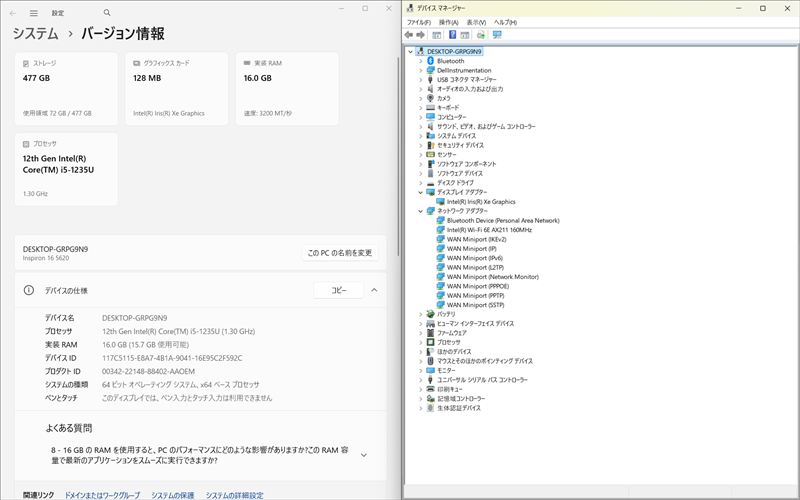Expand the RAM FAQ question chevron
This screenshot has width=800, height=500.
363,455
